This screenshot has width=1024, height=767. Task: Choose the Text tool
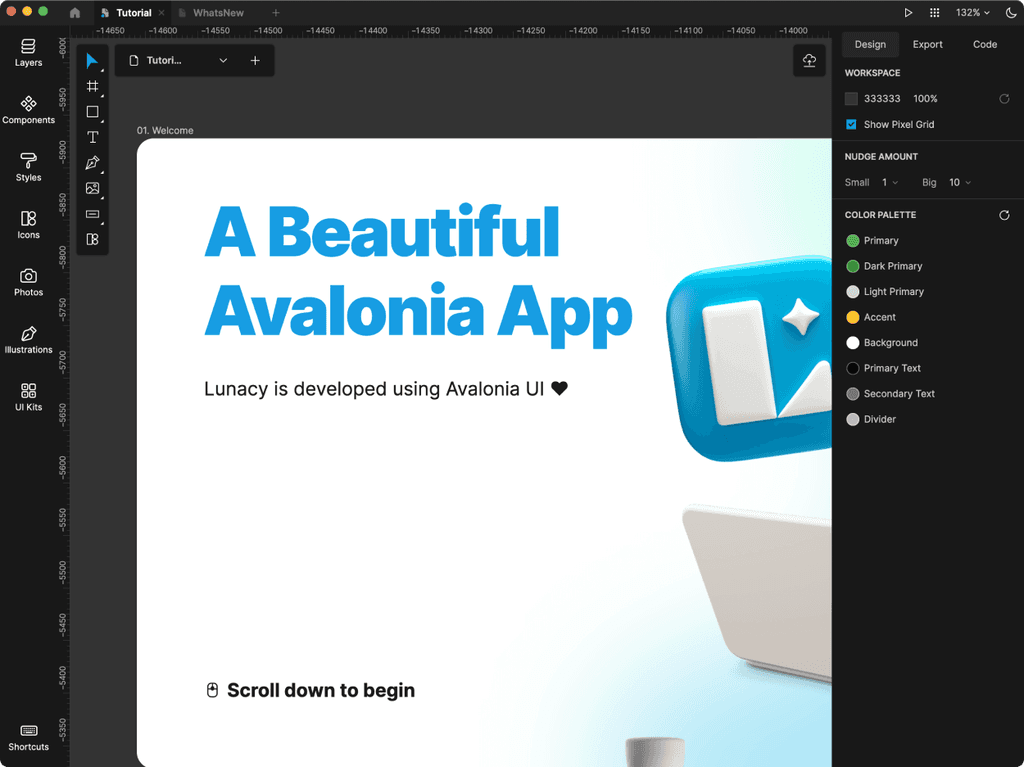click(x=92, y=137)
